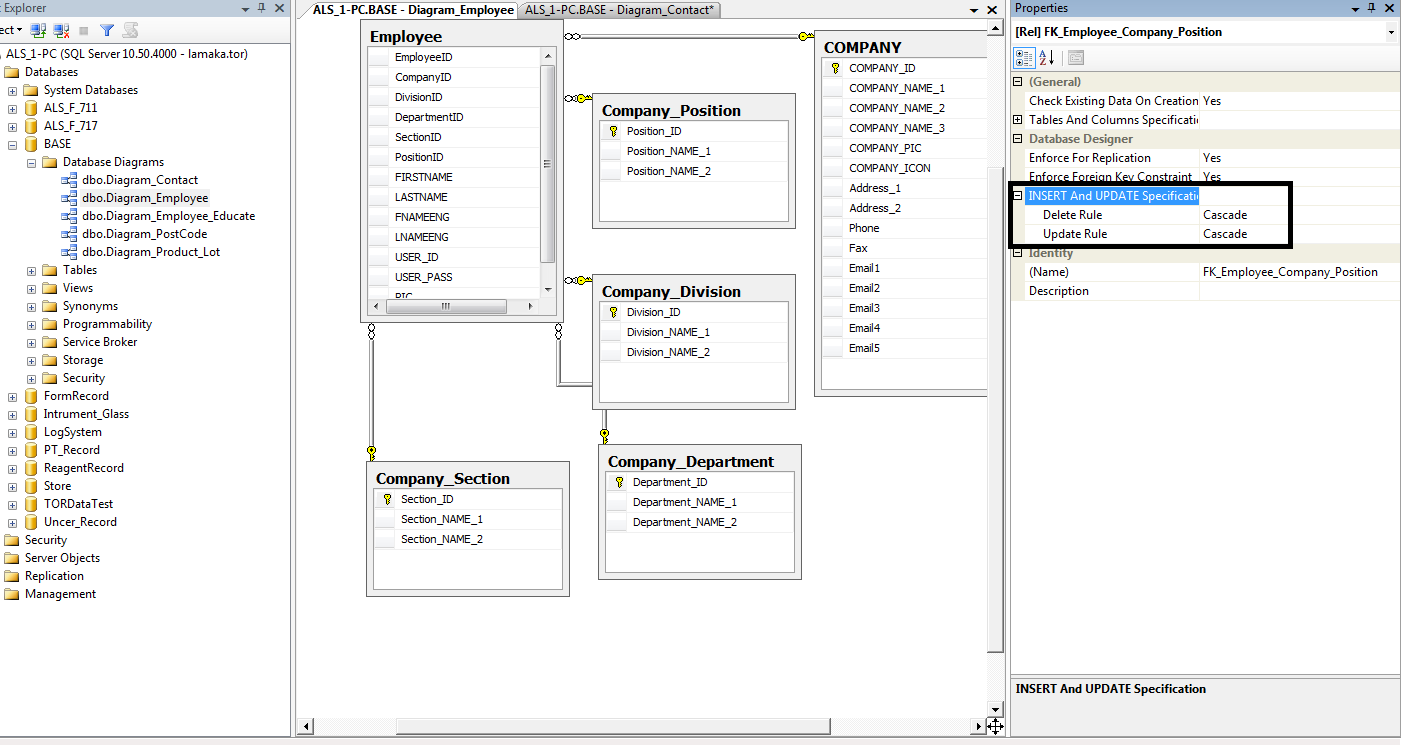Viewport: 1420px width, 745px height.
Task: Click the empty Description value field
Action: click(x=1299, y=291)
